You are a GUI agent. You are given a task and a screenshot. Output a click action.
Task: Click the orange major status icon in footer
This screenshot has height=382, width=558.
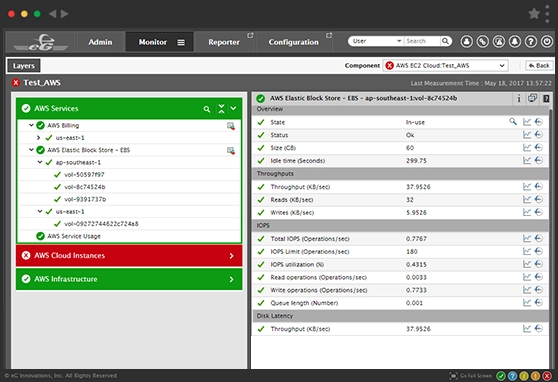(535, 376)
